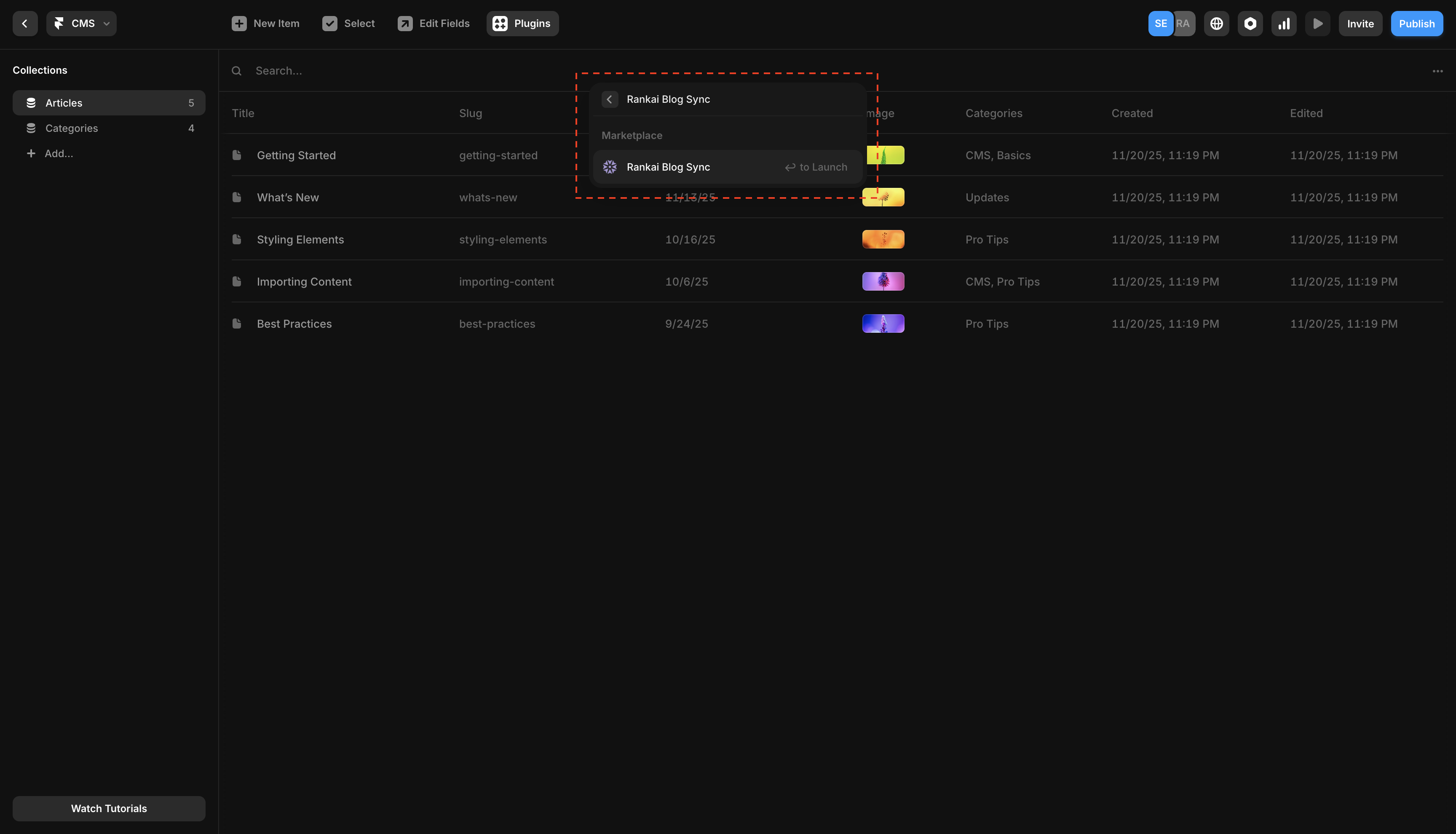1456x834 pixels.
Task: Toggle Select mode for CMS items
Action: click(348, 24)
